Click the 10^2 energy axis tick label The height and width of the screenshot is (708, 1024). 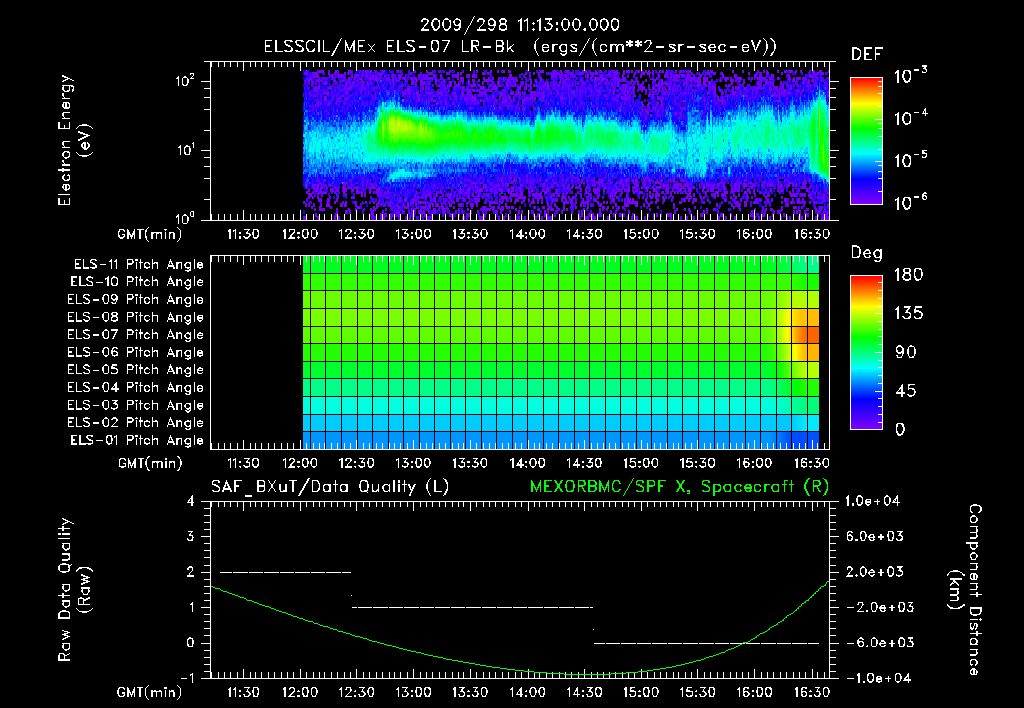point(185,81)
